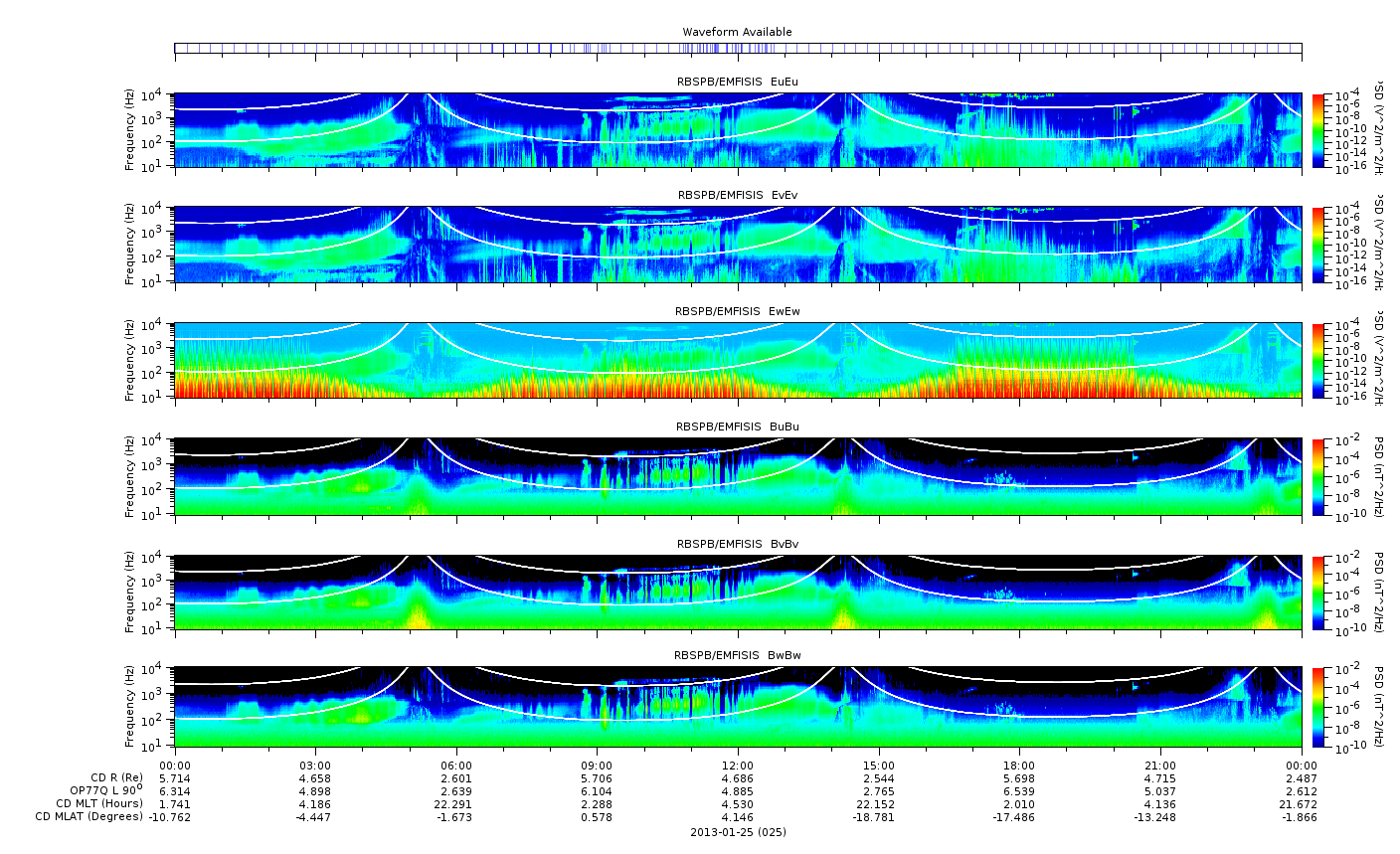This screenshot has width=1400, height=854.
Task: Click the "03:00" time tick label
Action: [x=315, y=766]
